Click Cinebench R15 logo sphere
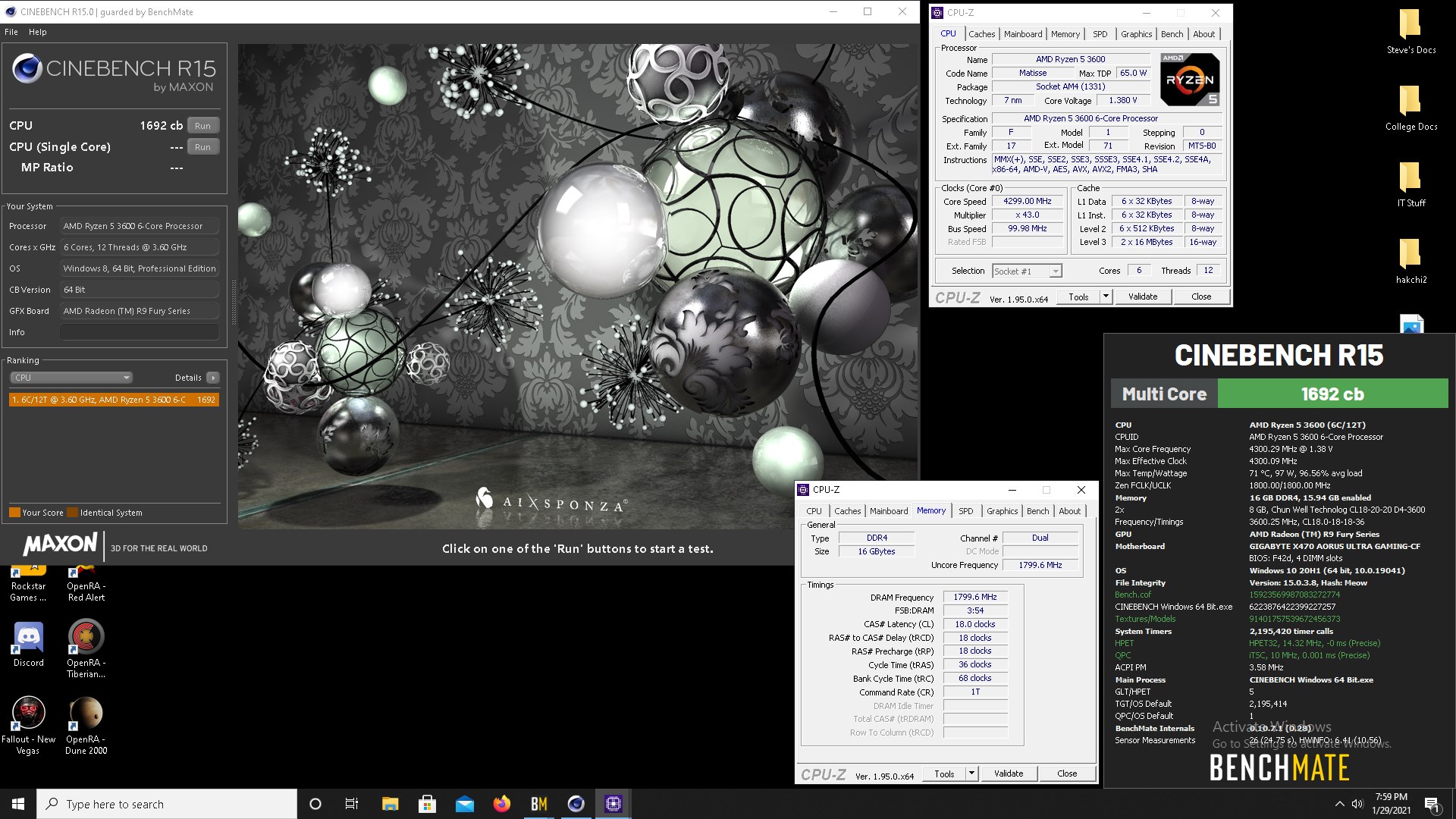The width and height of the screenshot is (1456, 819). click(x=27, y=69)
